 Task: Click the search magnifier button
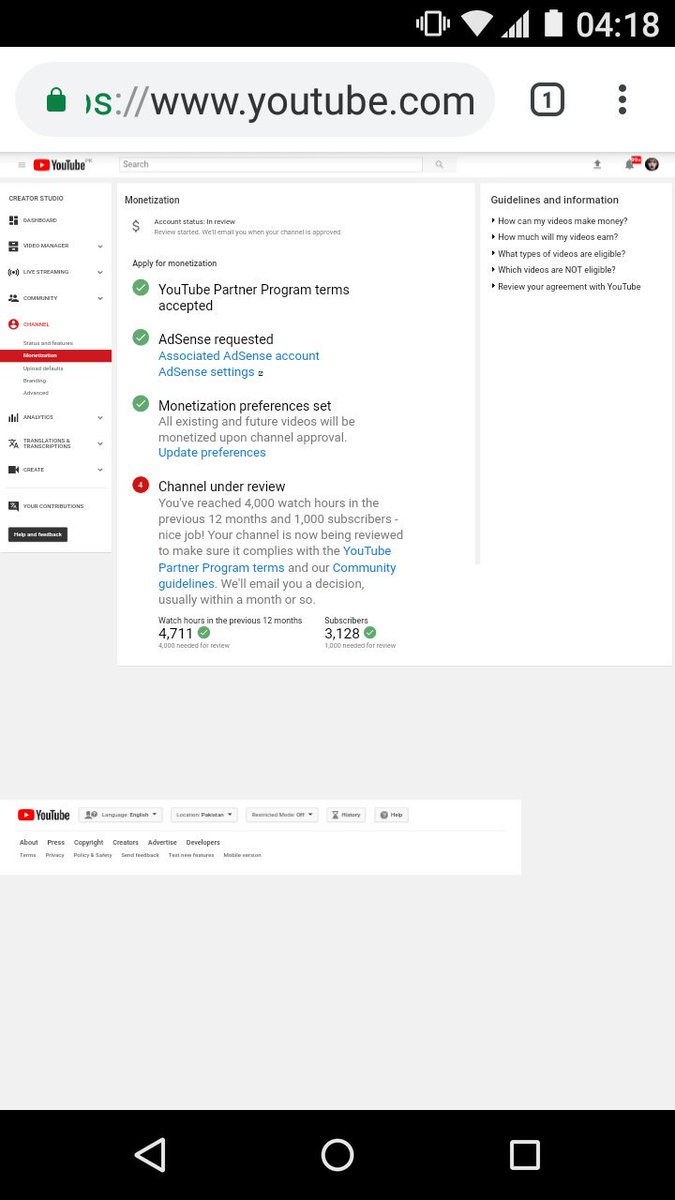(x=439, y=165)
